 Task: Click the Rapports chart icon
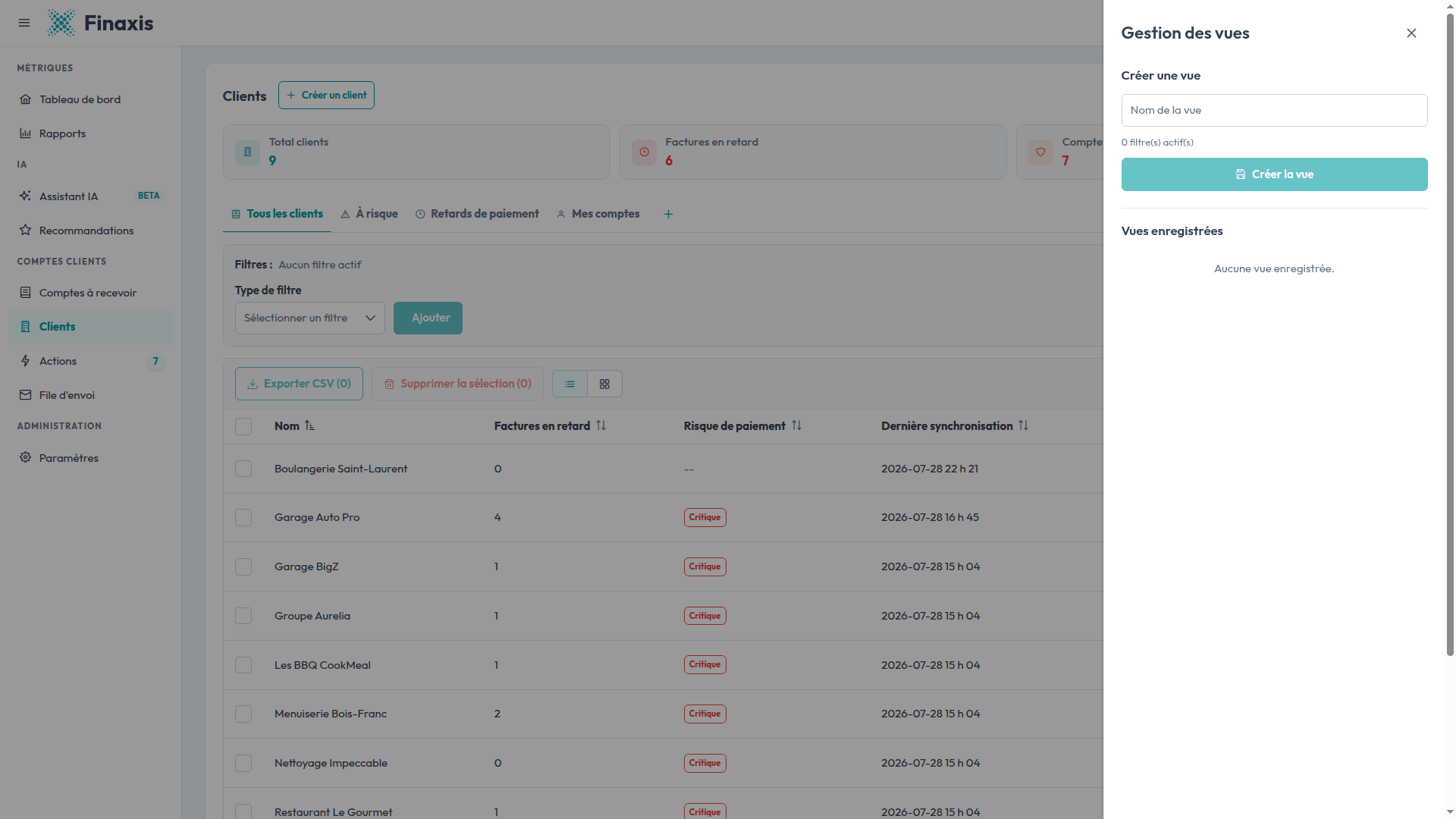[x=25, y=133]
